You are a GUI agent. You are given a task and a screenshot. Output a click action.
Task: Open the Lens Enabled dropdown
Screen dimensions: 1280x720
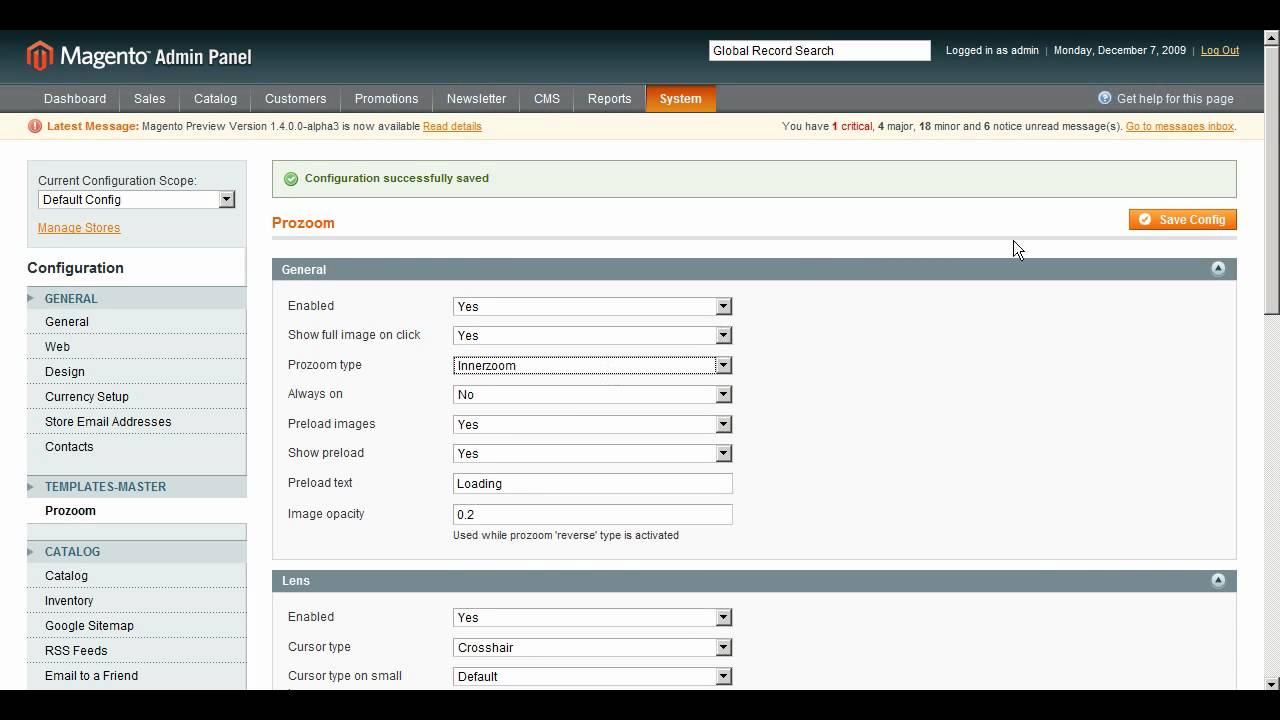(593, 617)
